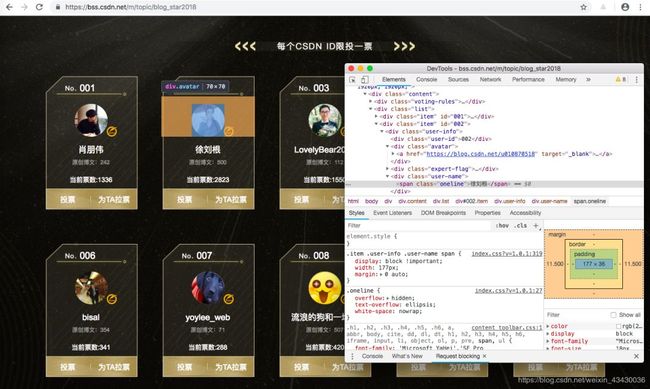Switch to the Elements panel tab
Screen dimensions: 650x389
click(393, 79)
